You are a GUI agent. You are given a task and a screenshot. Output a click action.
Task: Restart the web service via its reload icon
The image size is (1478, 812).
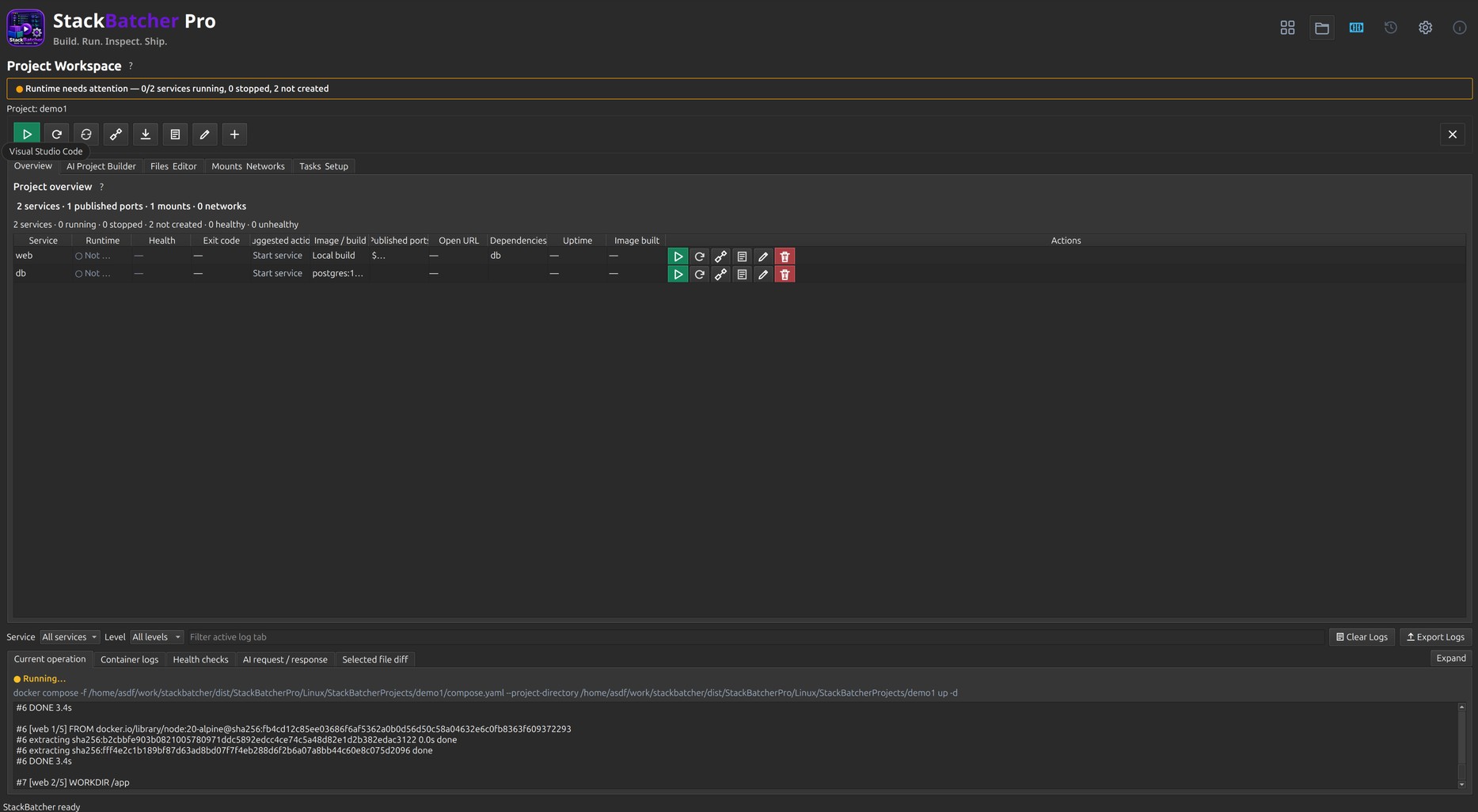click(699, 256)
